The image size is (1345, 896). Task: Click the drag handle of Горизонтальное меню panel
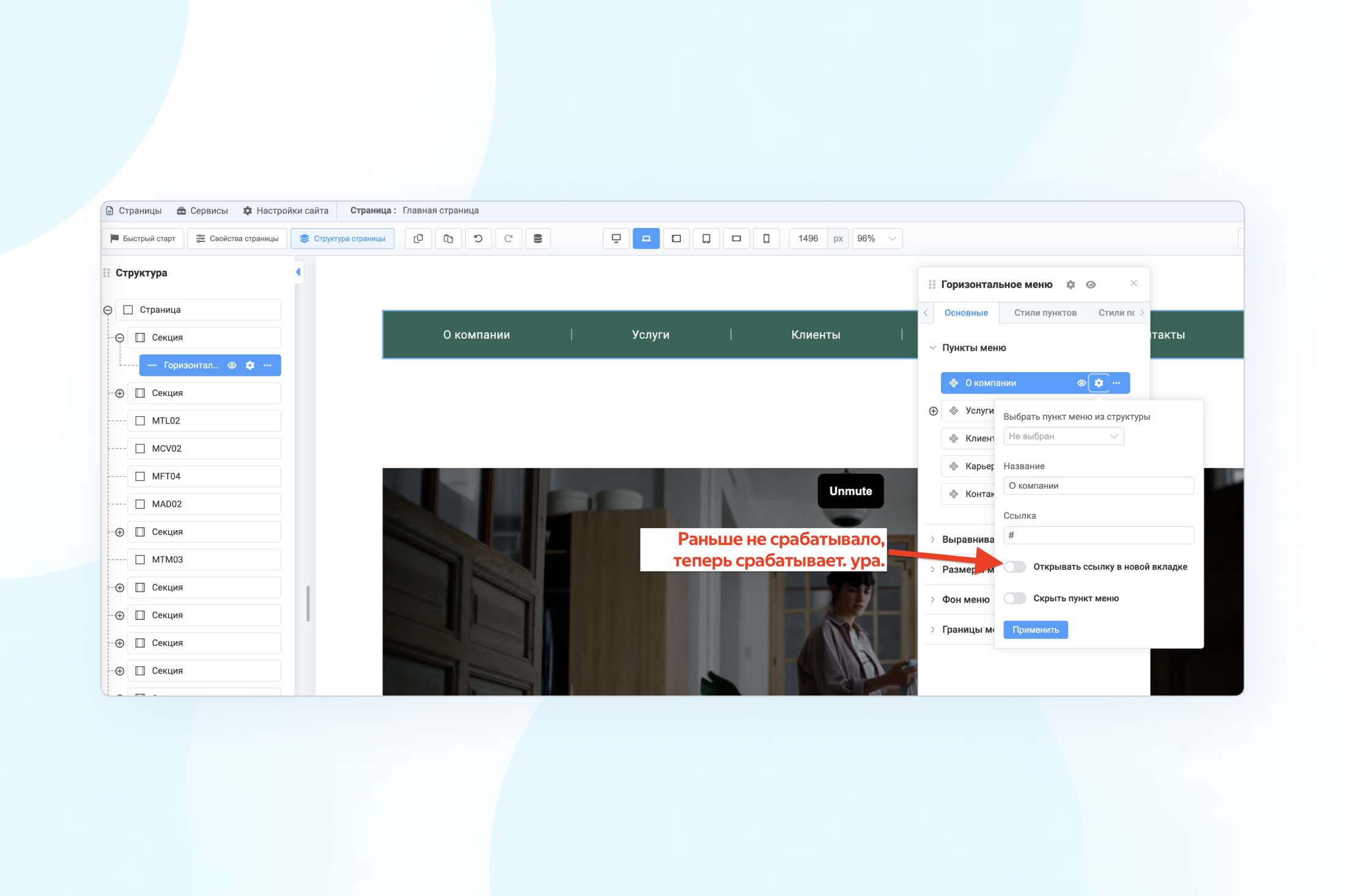click(932, 285)
